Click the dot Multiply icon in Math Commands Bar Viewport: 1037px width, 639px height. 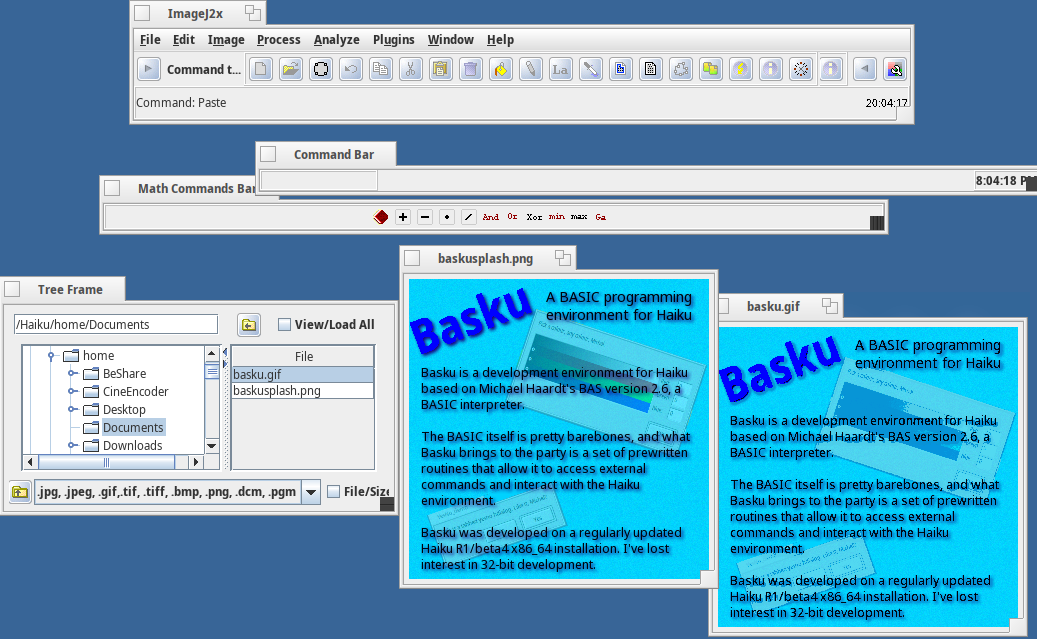point(446,217)
